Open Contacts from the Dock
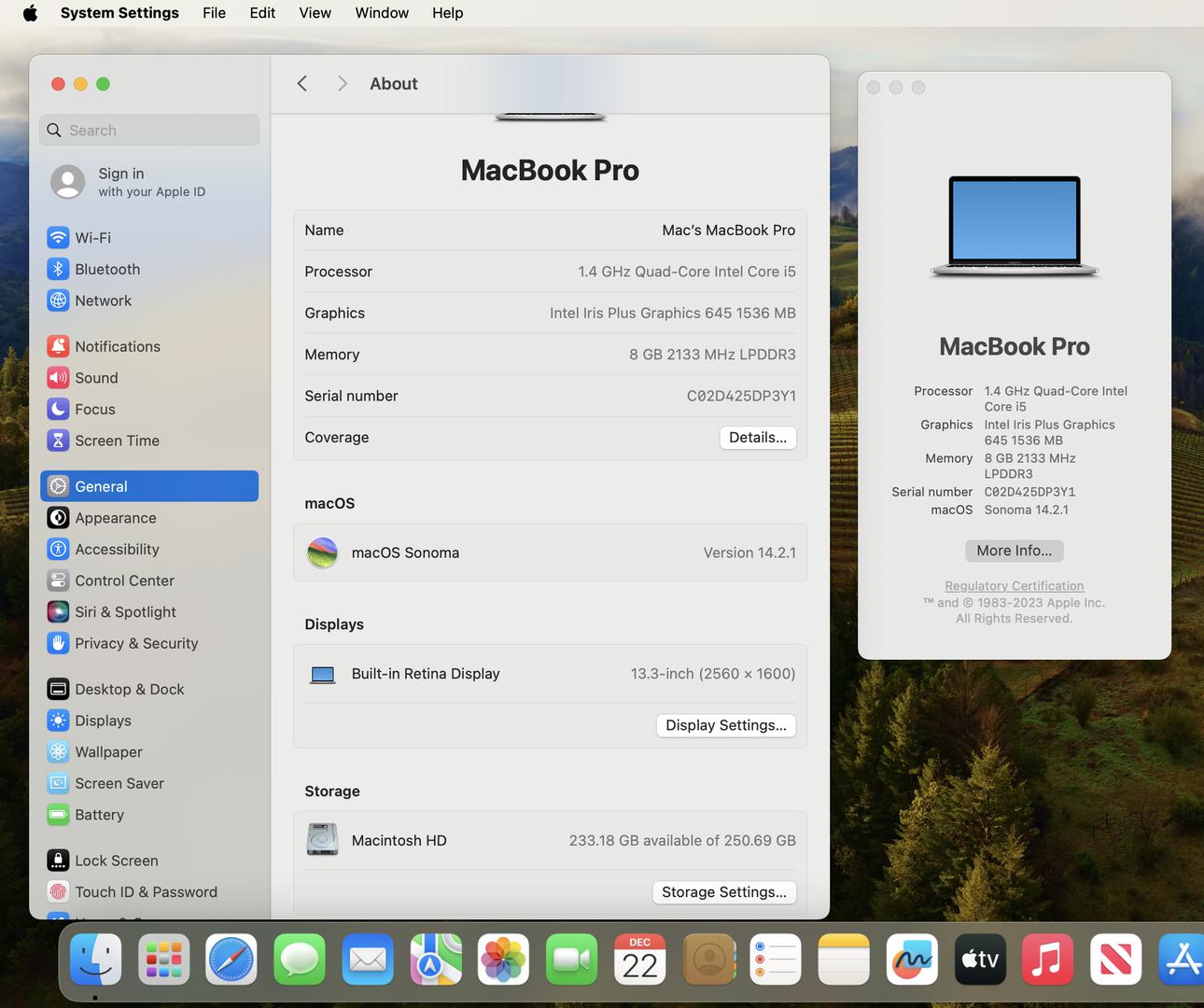The width and height of the screenshot is (1204, 1008). coord(708,959)
